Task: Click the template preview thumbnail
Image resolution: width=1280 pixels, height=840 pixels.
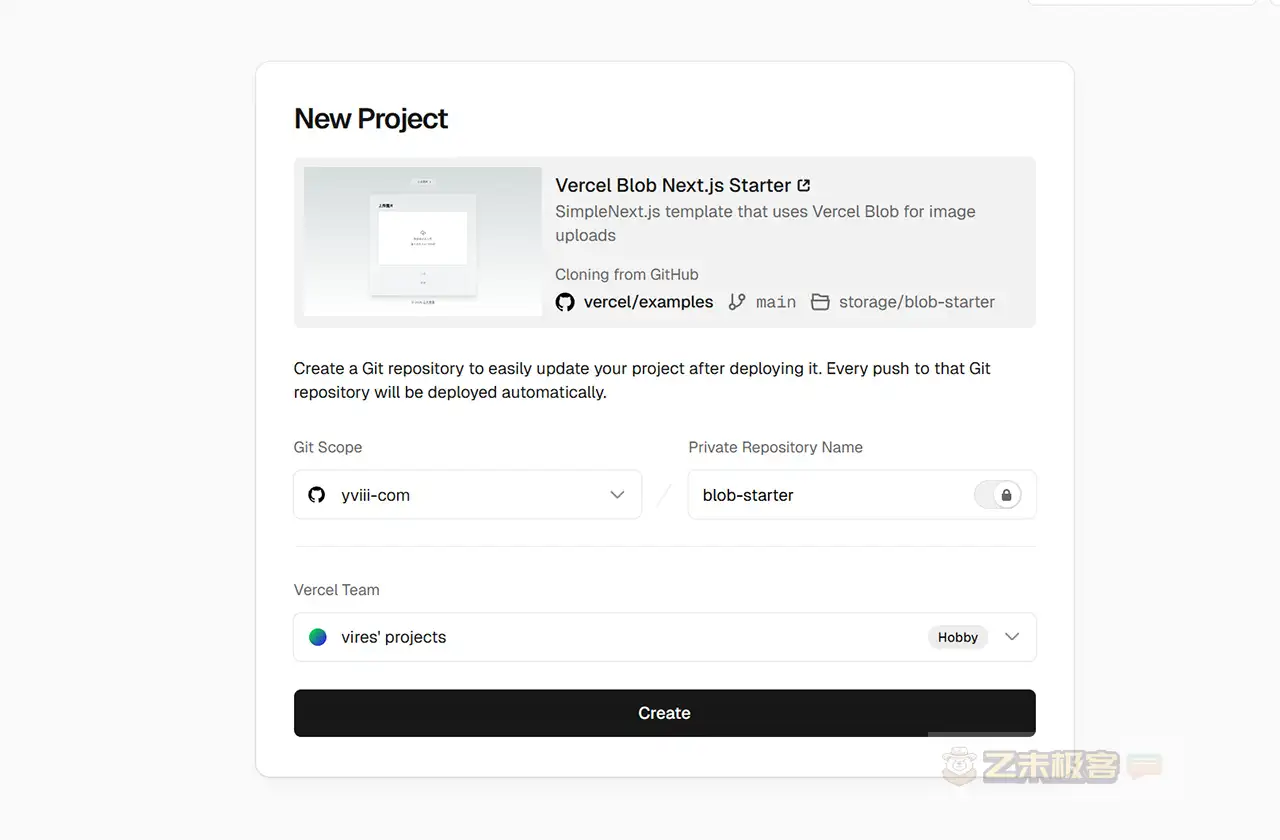Action: pos(423,242)
